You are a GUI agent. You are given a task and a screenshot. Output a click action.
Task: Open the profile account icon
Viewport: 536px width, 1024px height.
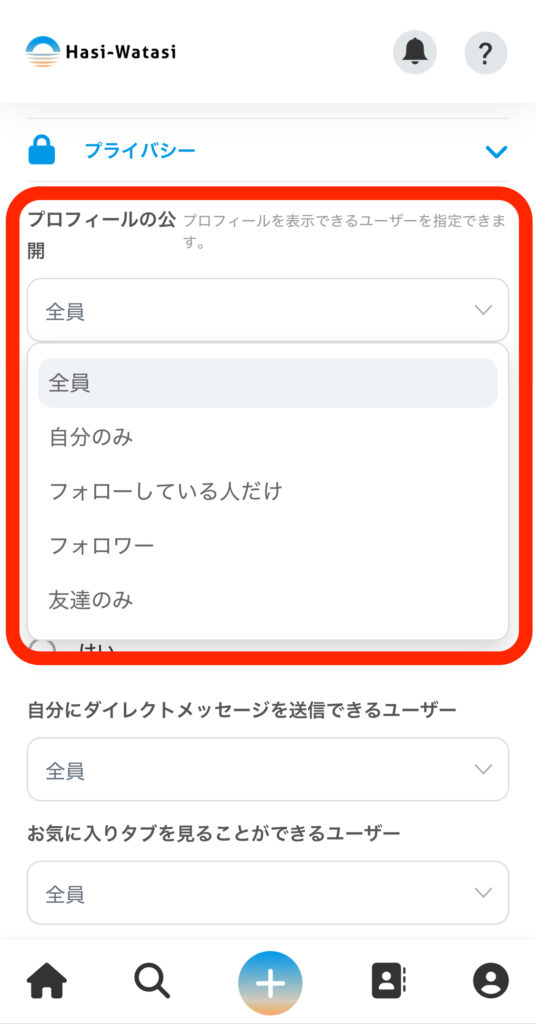pyautogui.click(x=491, y=982)
